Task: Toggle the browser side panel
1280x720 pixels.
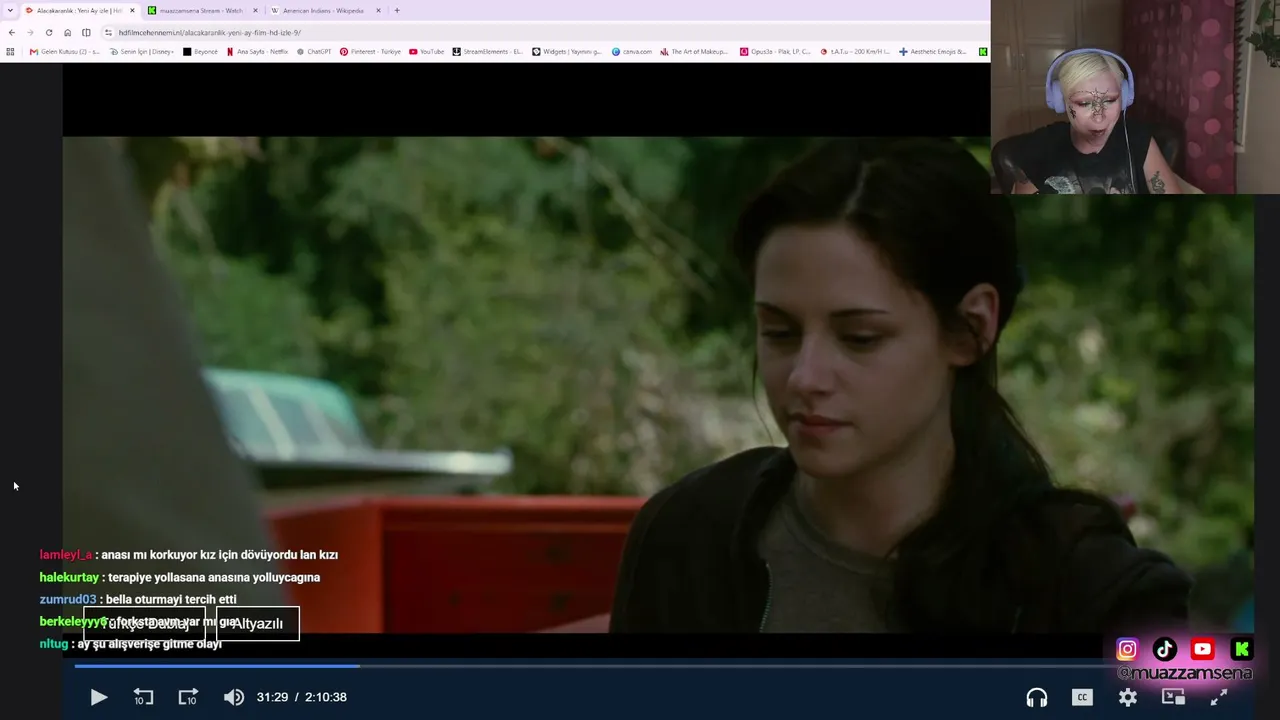Action: [x=86, y=32]
